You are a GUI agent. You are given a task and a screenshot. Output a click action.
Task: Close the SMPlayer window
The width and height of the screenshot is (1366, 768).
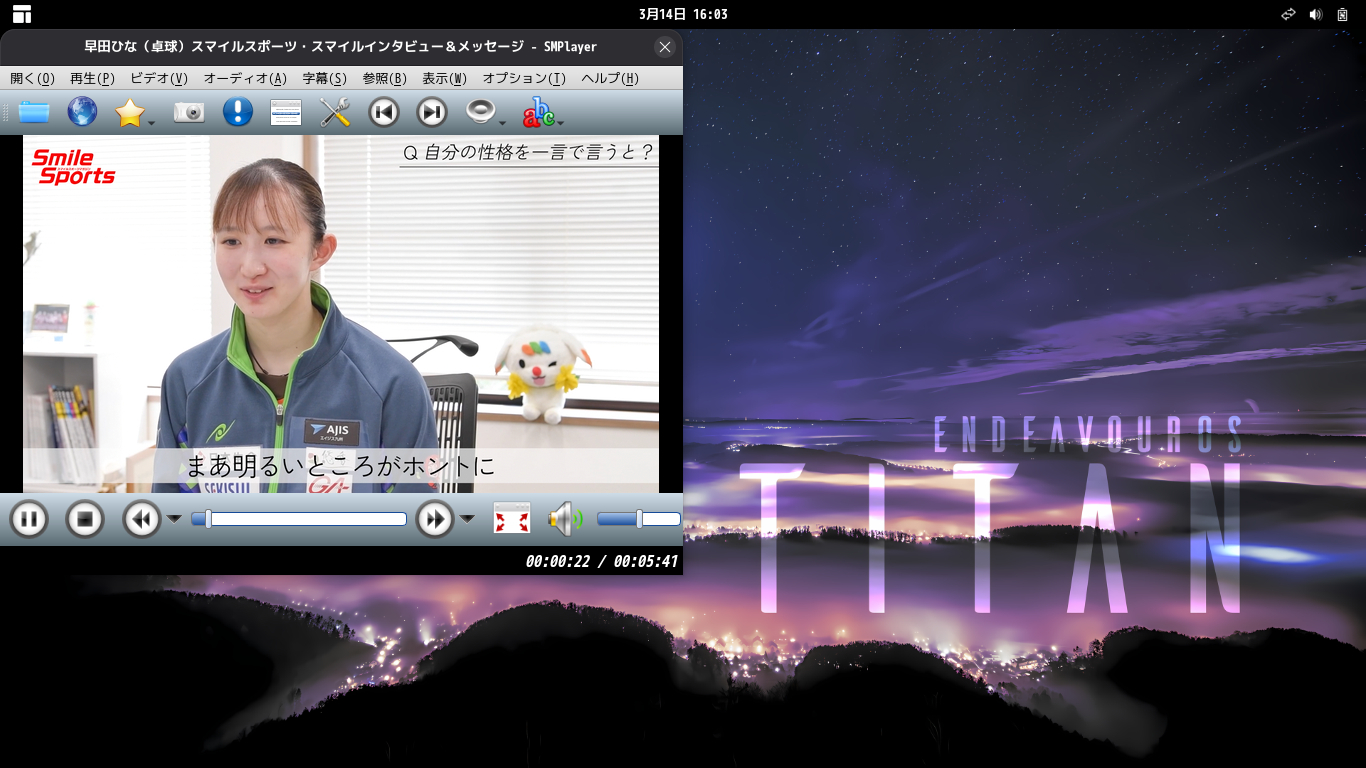[665, 47]
